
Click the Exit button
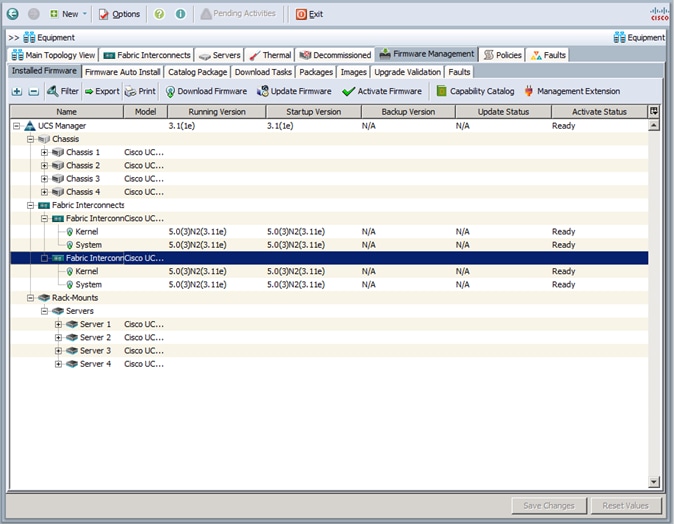[309, 14]
